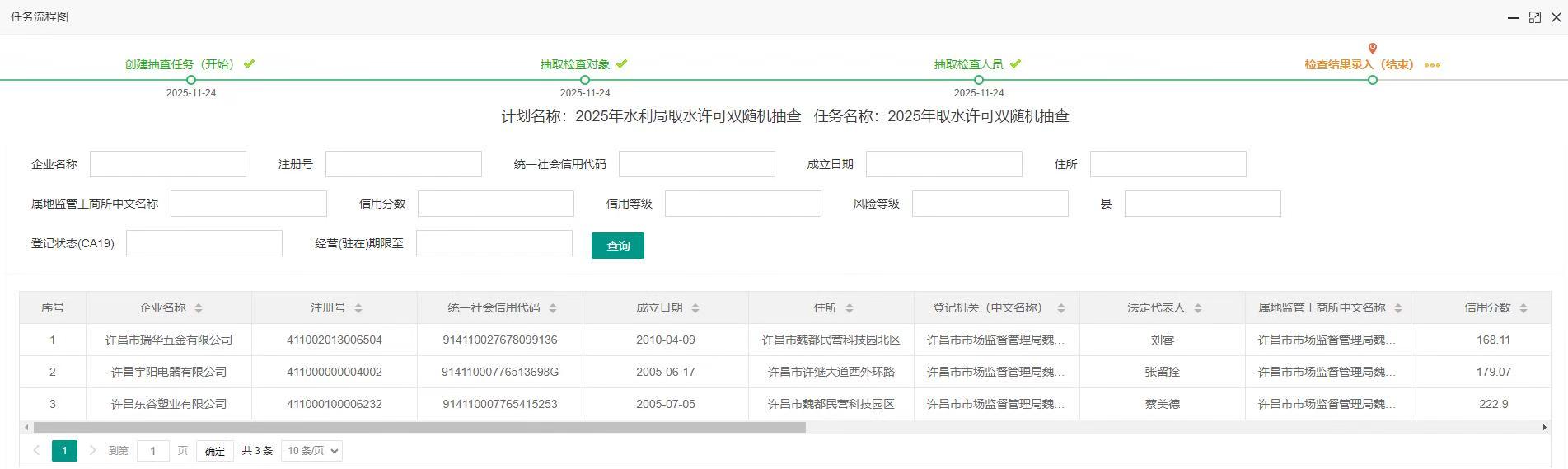Go to next page arrow
This screenshot has width=1568, height=469.
pos(93,451)
